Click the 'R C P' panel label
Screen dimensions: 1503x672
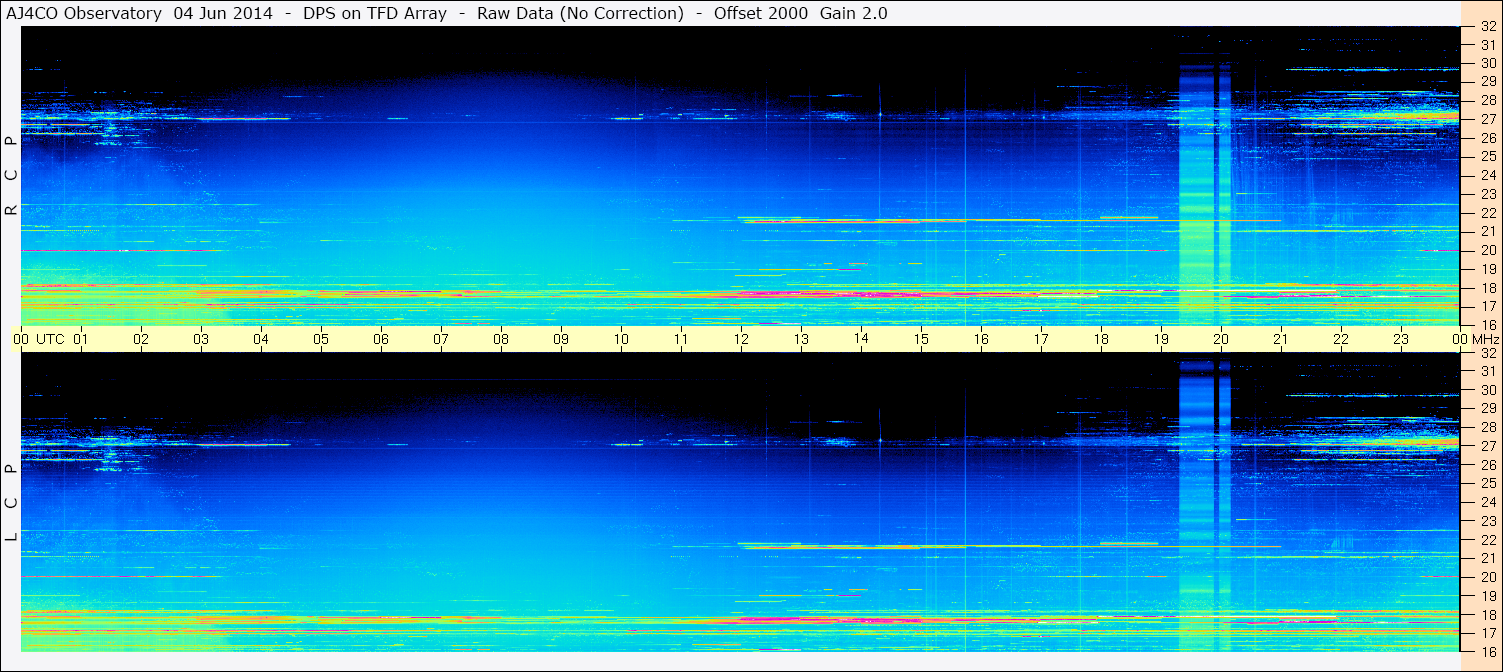pyautogui.click(x=11, y=175)
